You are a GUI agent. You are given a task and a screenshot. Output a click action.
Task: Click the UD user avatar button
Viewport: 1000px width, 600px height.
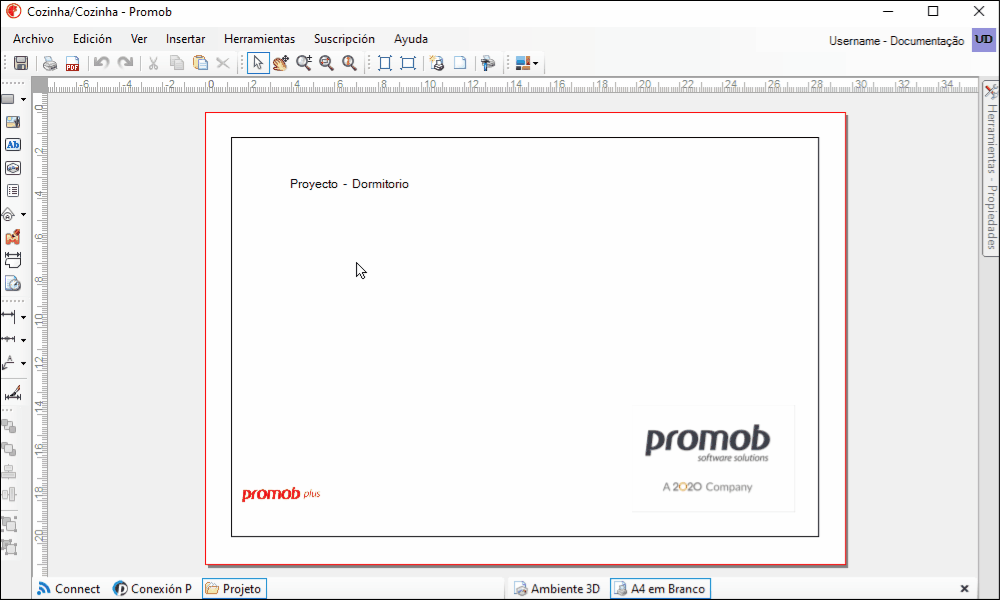[983, 40]
